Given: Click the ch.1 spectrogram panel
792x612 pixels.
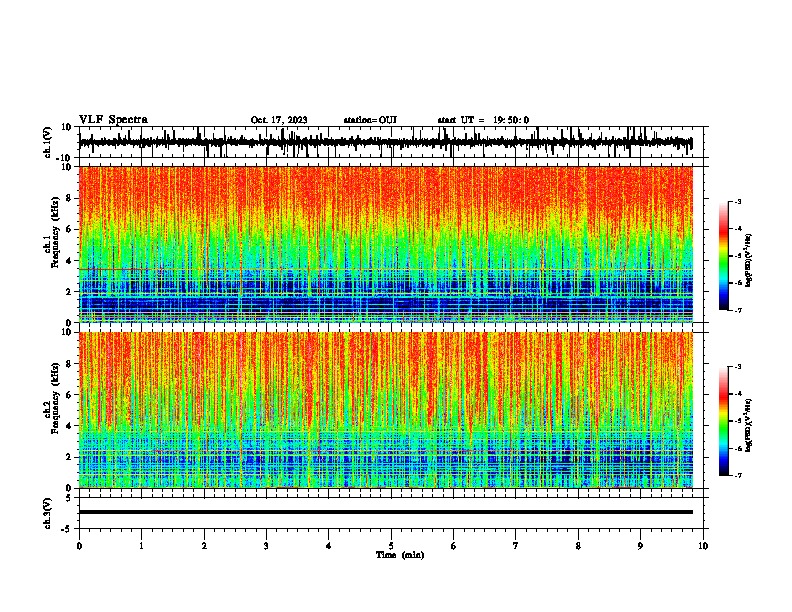Looking at the screenshot, I should tap(386, 244).
